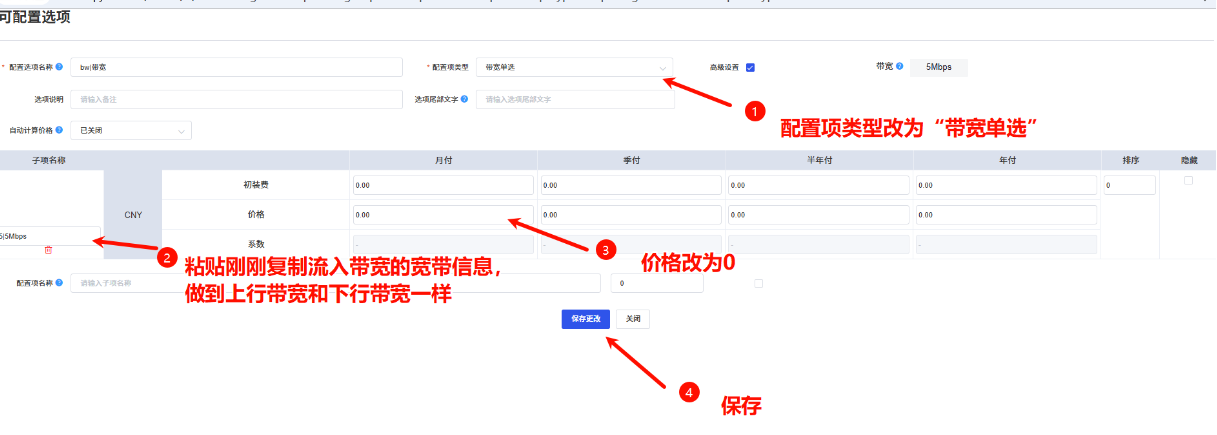Image resolution: width=1217 pixels, height=435 pixels.
Task: Open help icon beside 配置选项名称
Action: 60,67
